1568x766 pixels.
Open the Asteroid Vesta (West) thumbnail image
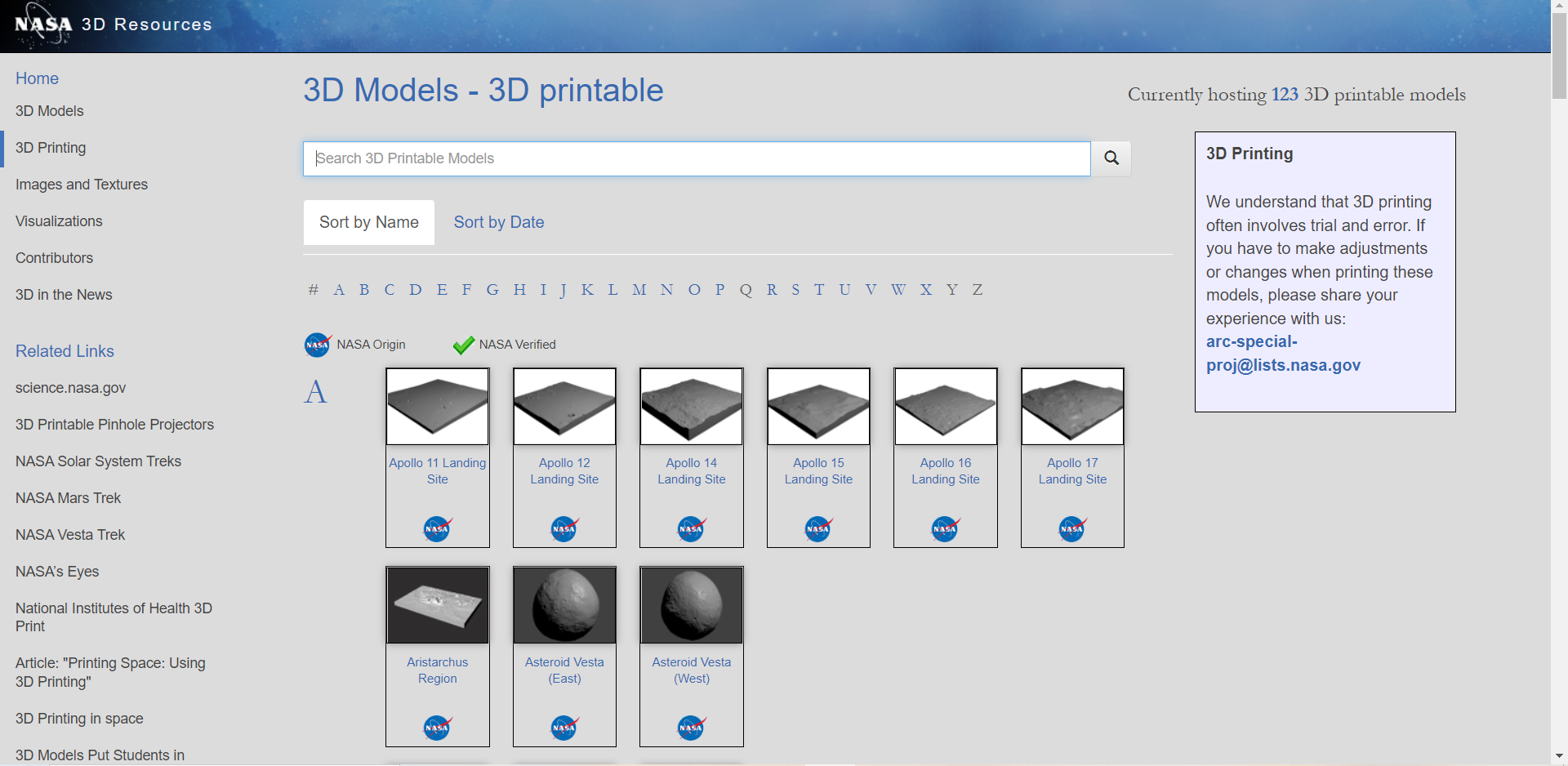coord(692,605)
